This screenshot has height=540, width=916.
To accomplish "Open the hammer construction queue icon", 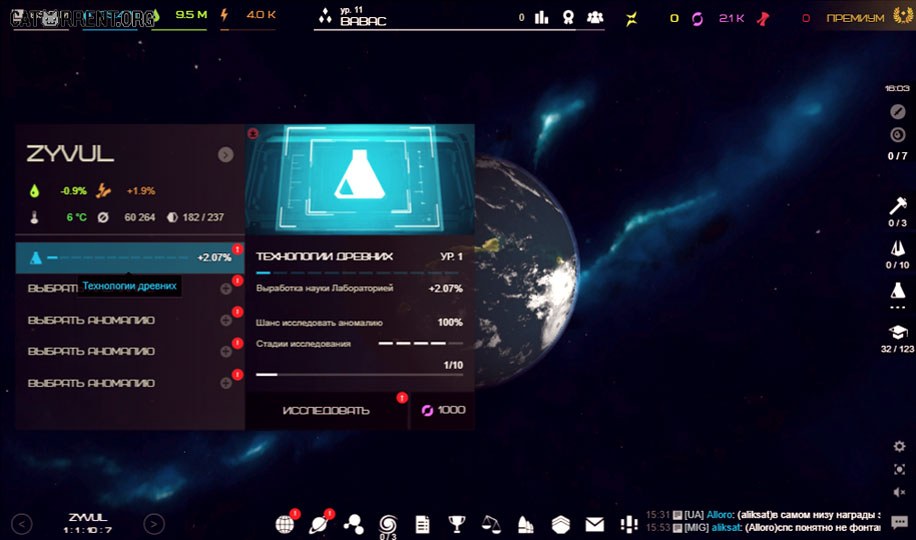I will (898, 206).
